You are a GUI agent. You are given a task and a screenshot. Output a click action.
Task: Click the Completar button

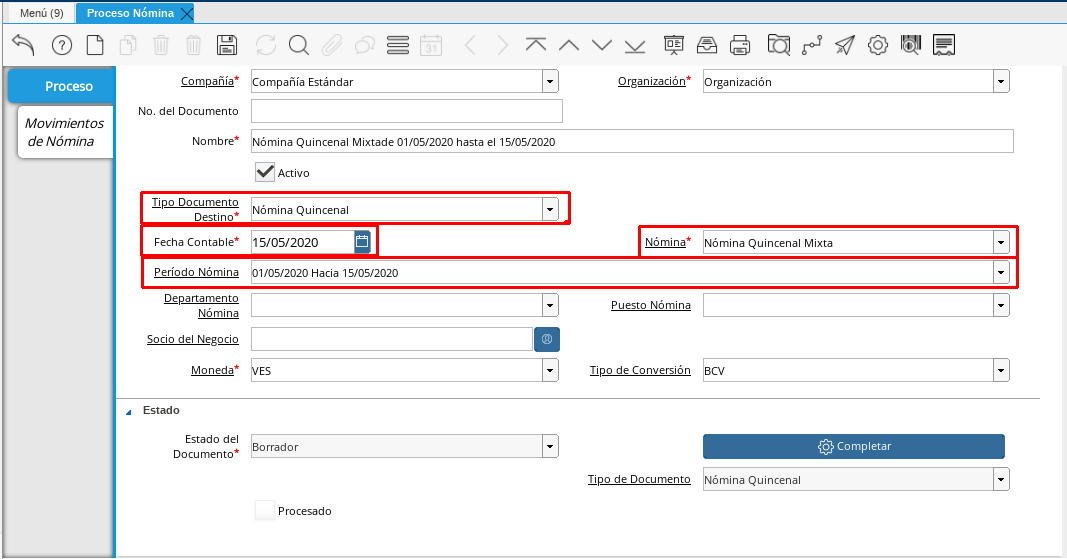pyautogui.click(x=854, y=447)
